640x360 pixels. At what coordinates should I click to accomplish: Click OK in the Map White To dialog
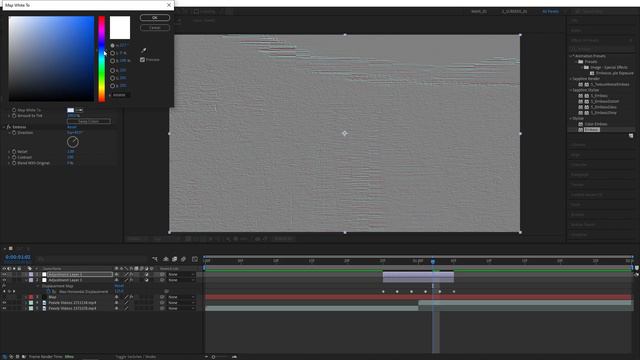pos(155,18)
